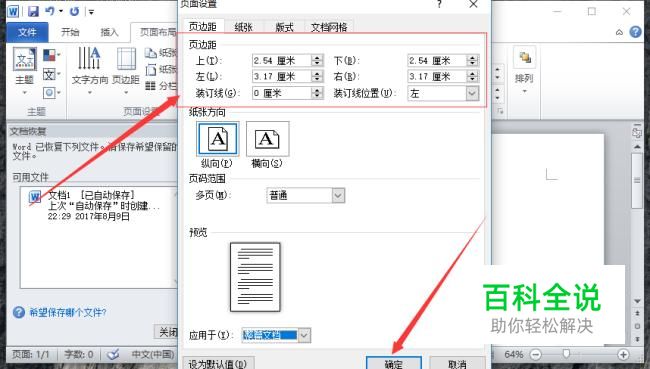This screenshot has height=369, width=650.
Task: Click the 页面: 1/1 status bar entry
Action: [x=30, y=354]
